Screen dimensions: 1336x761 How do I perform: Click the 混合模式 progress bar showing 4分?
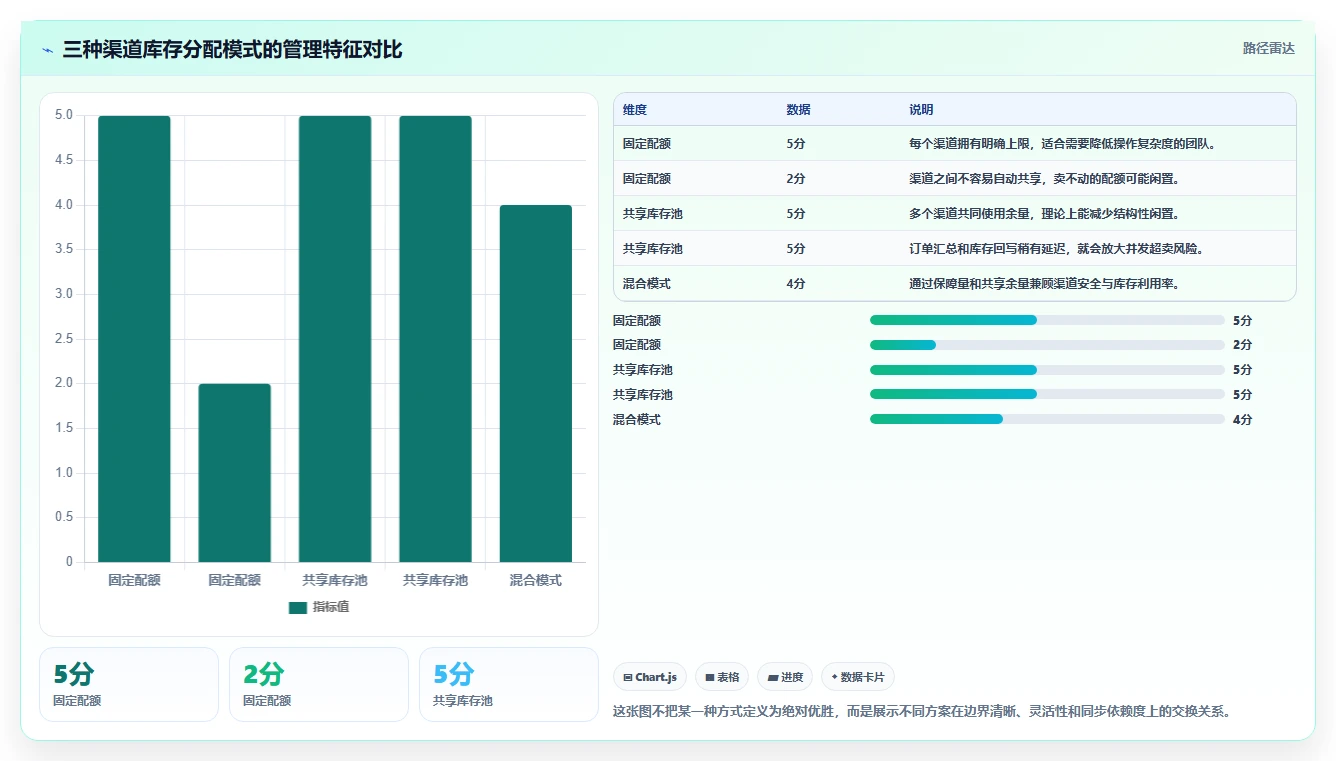1047,420
